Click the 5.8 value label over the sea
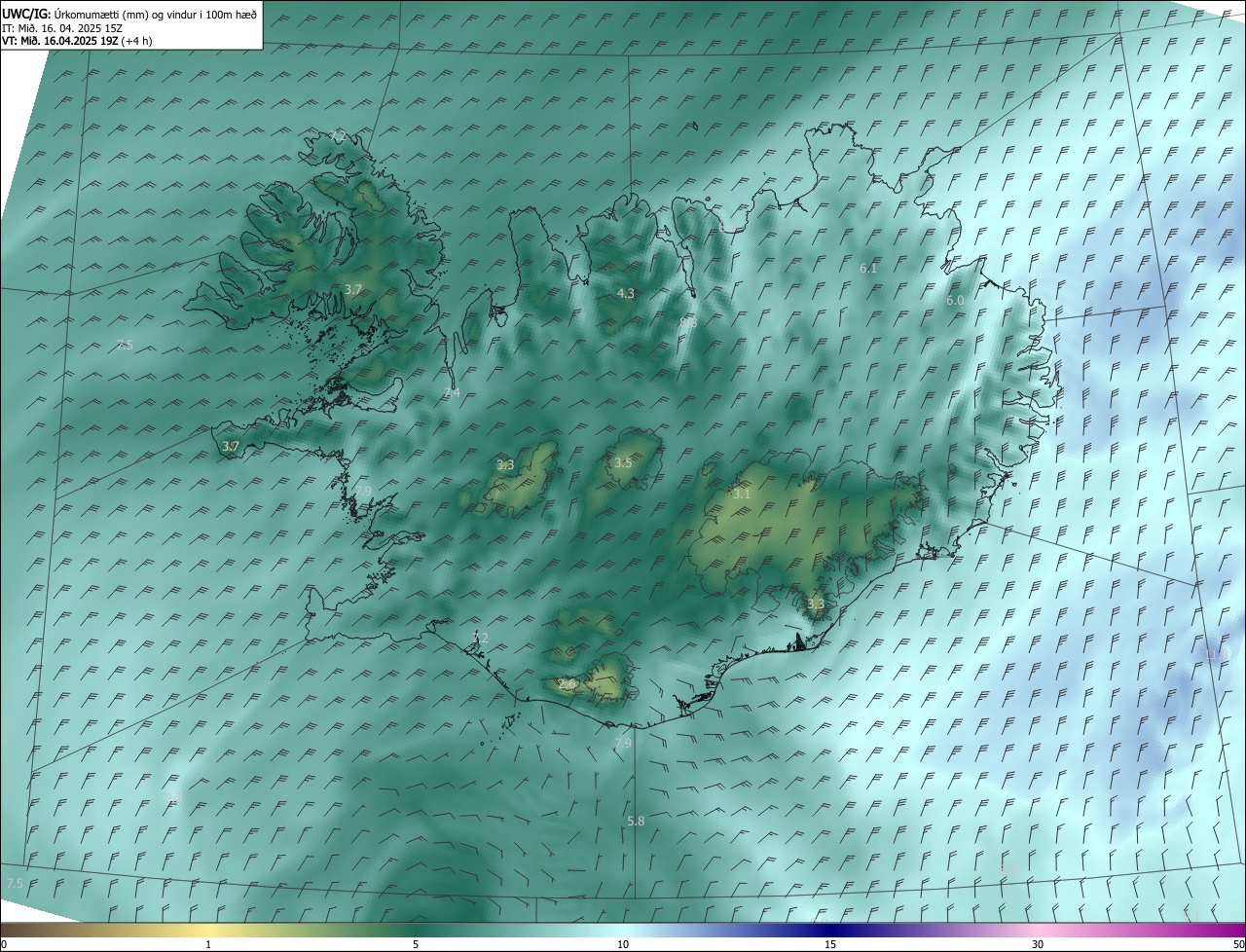This screenshot has height=952, width=1246. [636, 821]
